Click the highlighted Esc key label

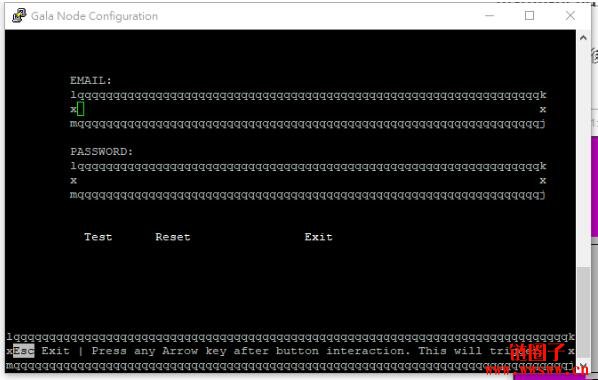[x=24, y=351]
